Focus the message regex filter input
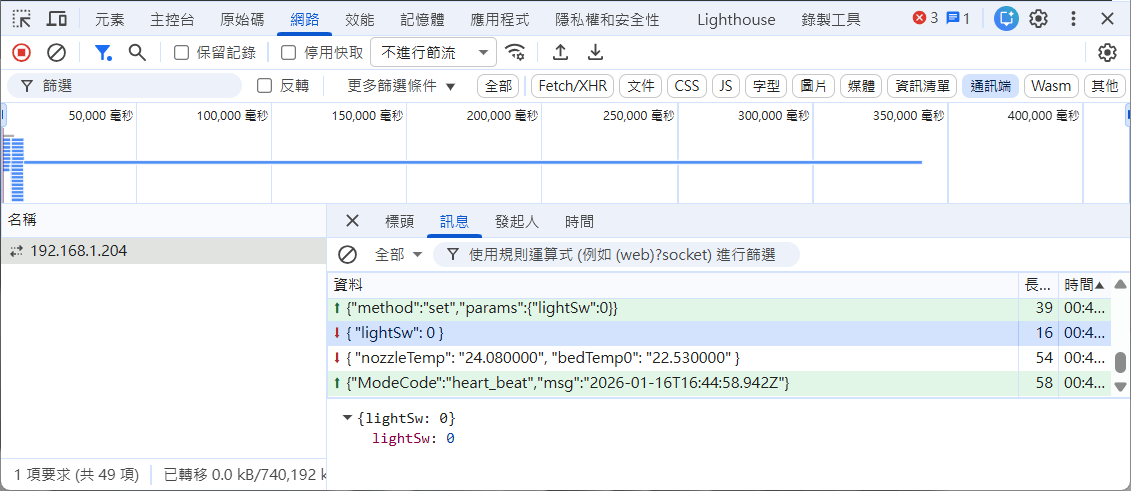This screenshot has height=491, width=1131. [x=616, y=255]
